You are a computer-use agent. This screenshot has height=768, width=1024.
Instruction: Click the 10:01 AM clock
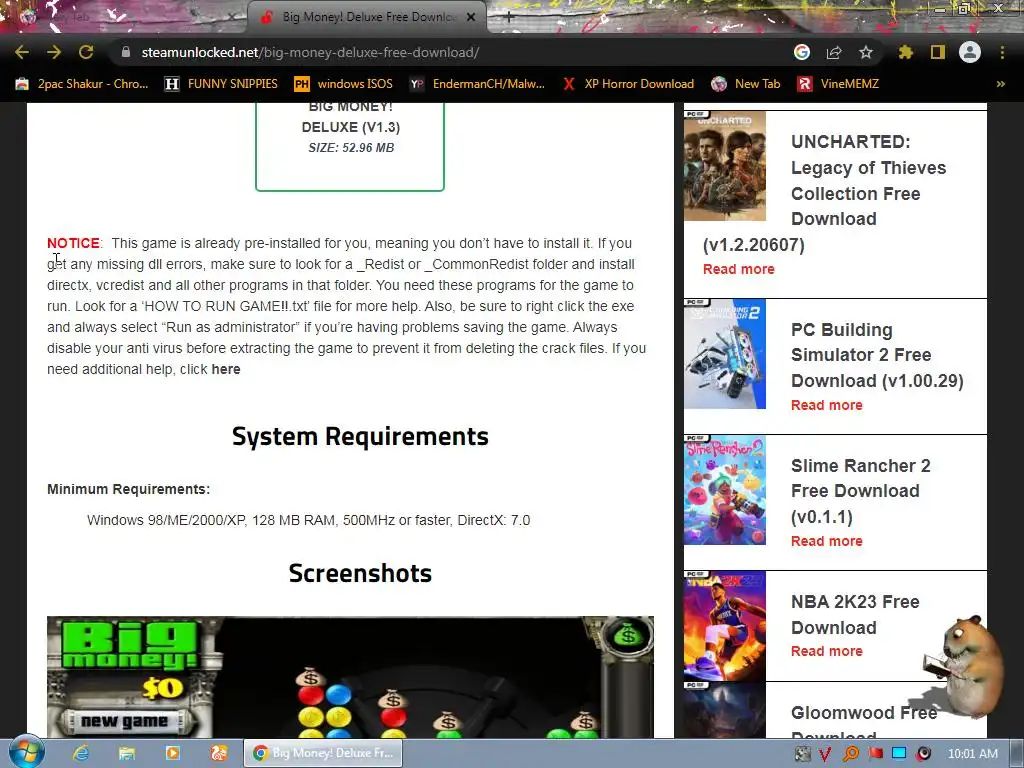(972, 754)
